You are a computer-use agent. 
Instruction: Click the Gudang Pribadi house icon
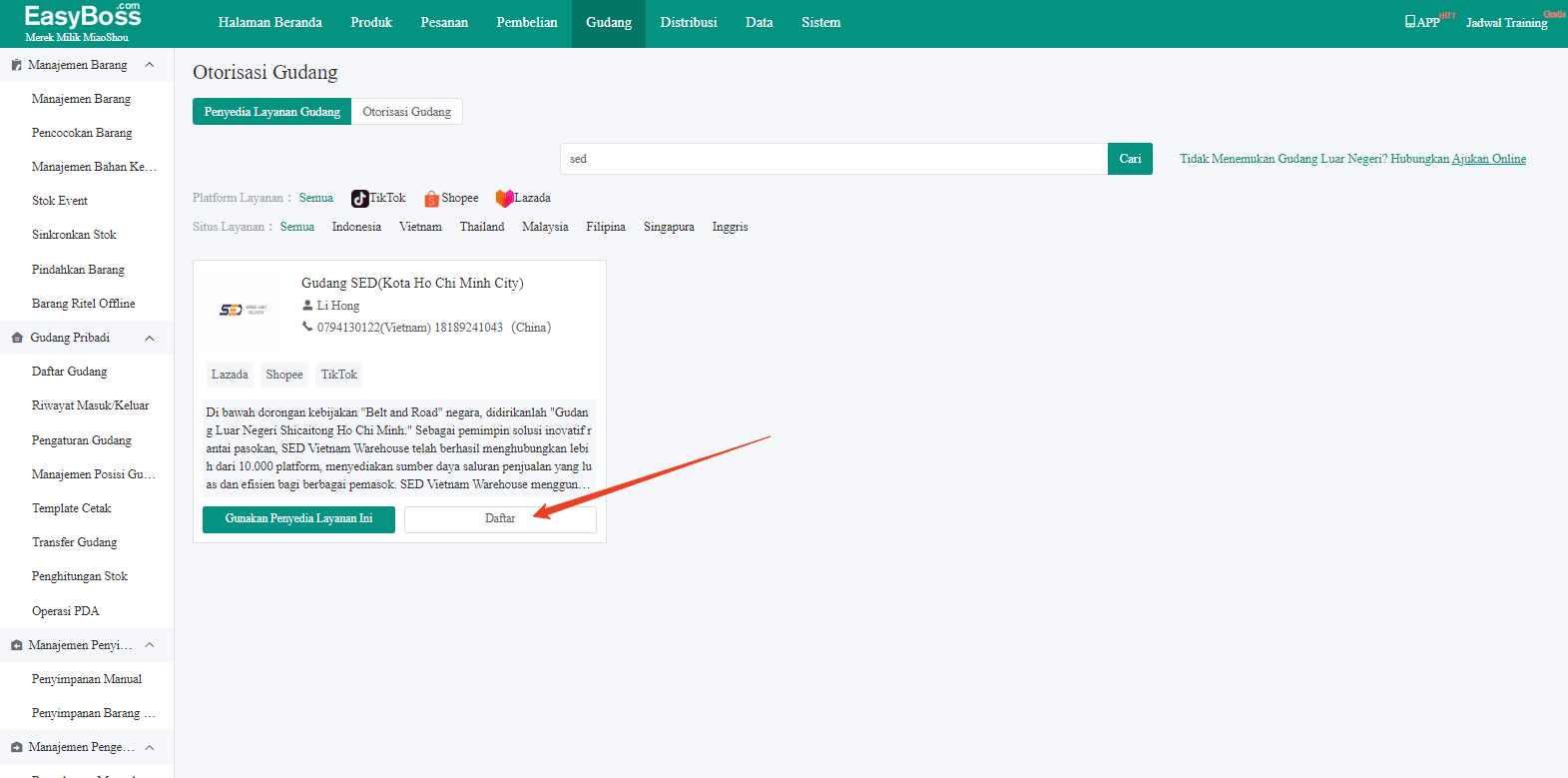tap(17, 338)
